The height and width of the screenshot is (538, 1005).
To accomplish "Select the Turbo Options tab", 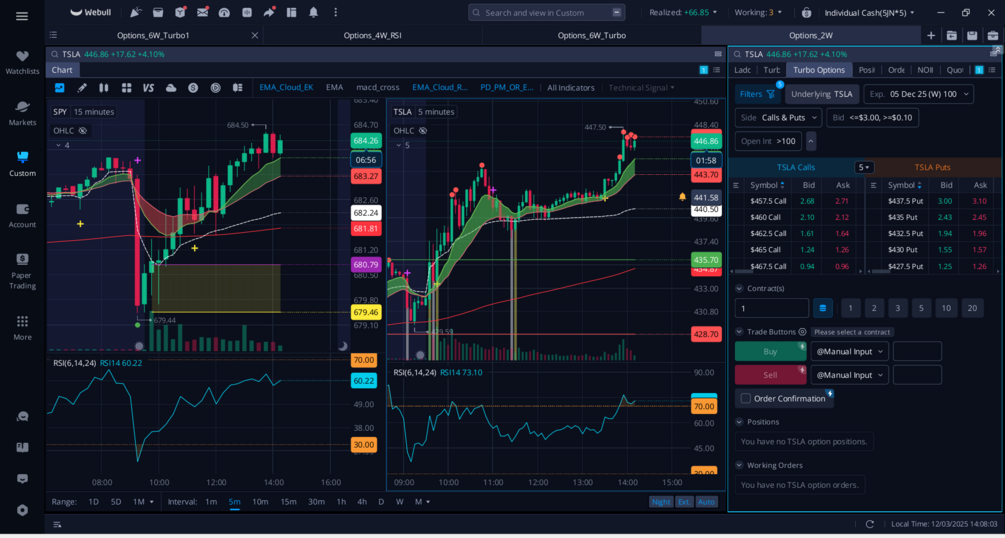I will 818,70.
